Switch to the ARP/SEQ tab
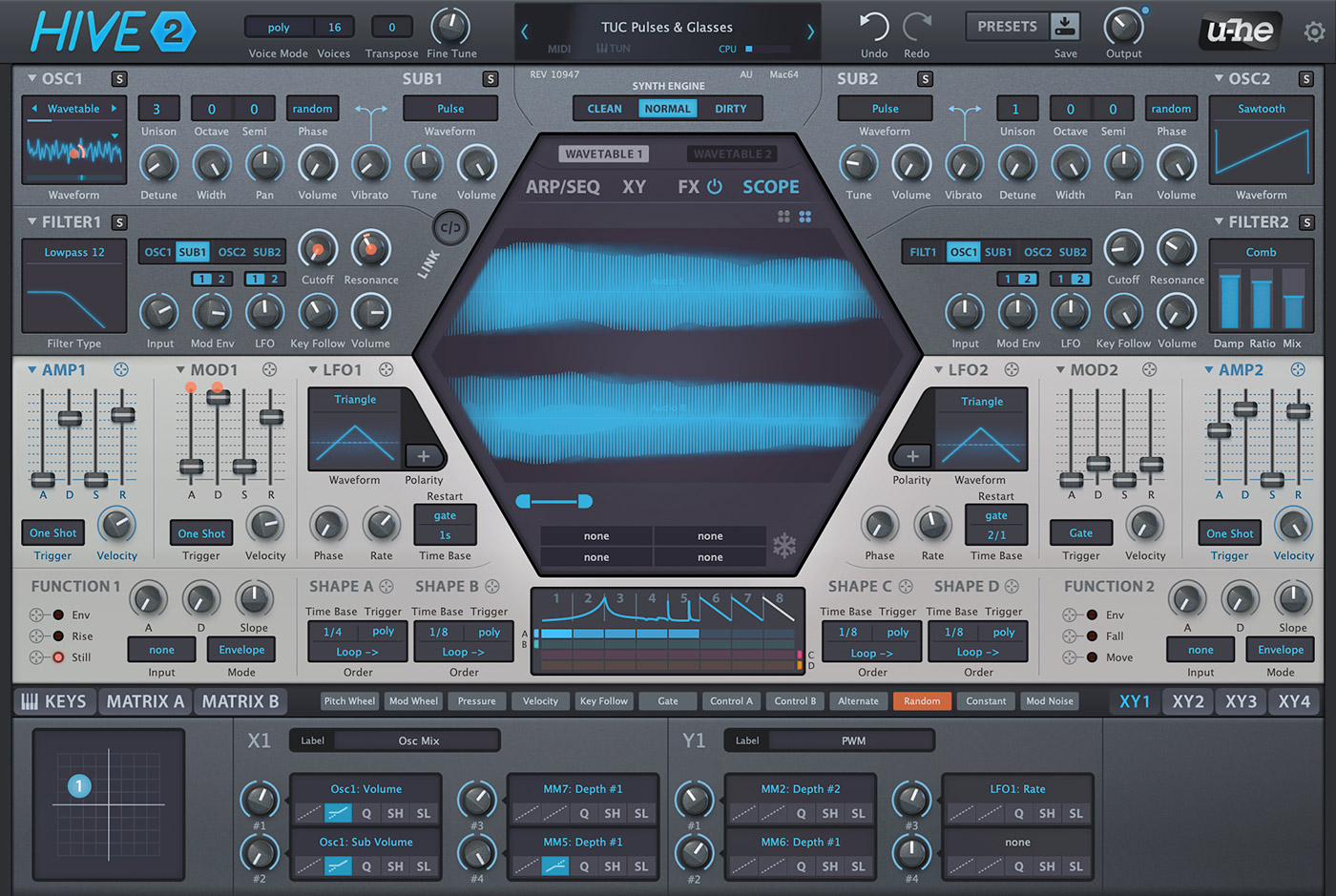This screenshot has height=896, width=1336. tap(562, 187)
